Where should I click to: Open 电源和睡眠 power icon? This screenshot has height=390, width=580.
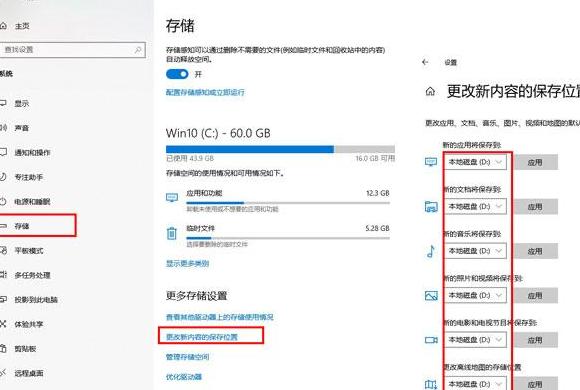point(3,201)
